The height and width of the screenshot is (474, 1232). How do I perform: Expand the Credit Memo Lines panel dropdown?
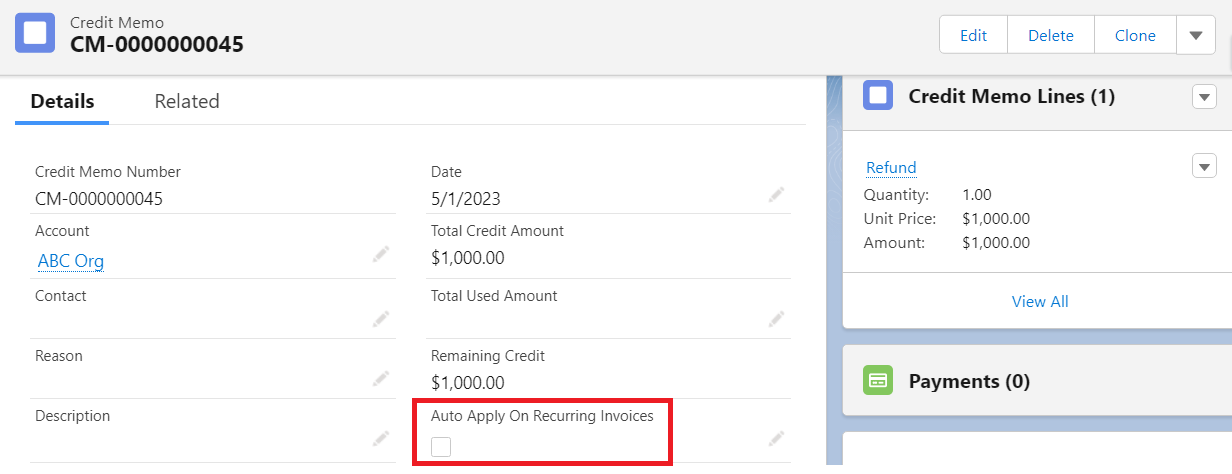point(1204,97)
